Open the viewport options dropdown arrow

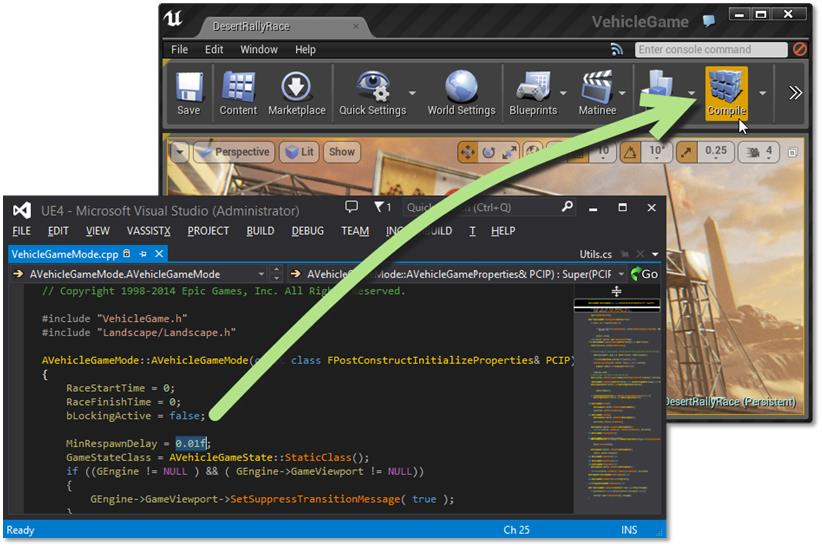pyautogui.click(x=180, y=153)
